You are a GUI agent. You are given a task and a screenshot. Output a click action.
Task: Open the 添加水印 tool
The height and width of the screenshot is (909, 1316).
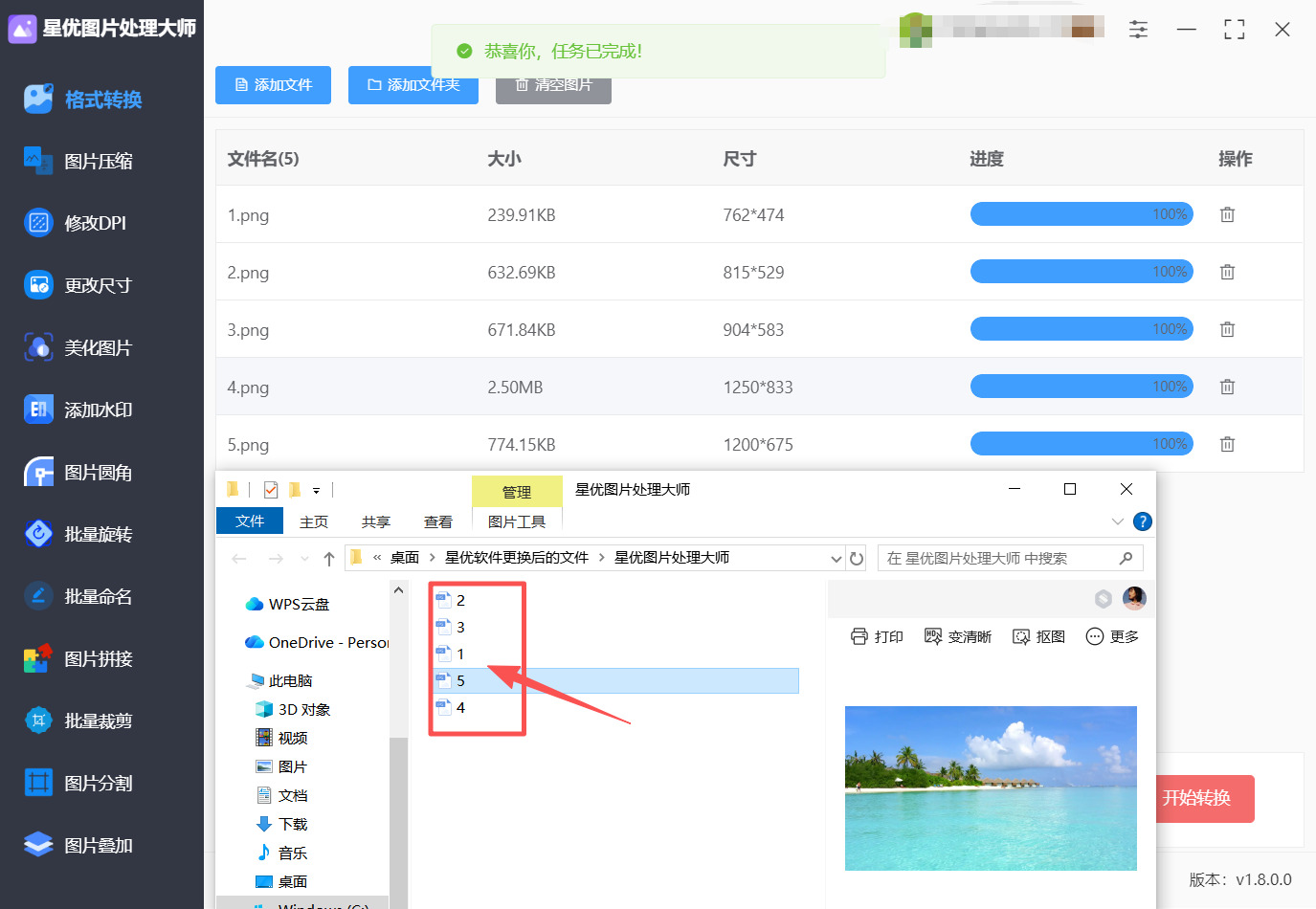79,410
